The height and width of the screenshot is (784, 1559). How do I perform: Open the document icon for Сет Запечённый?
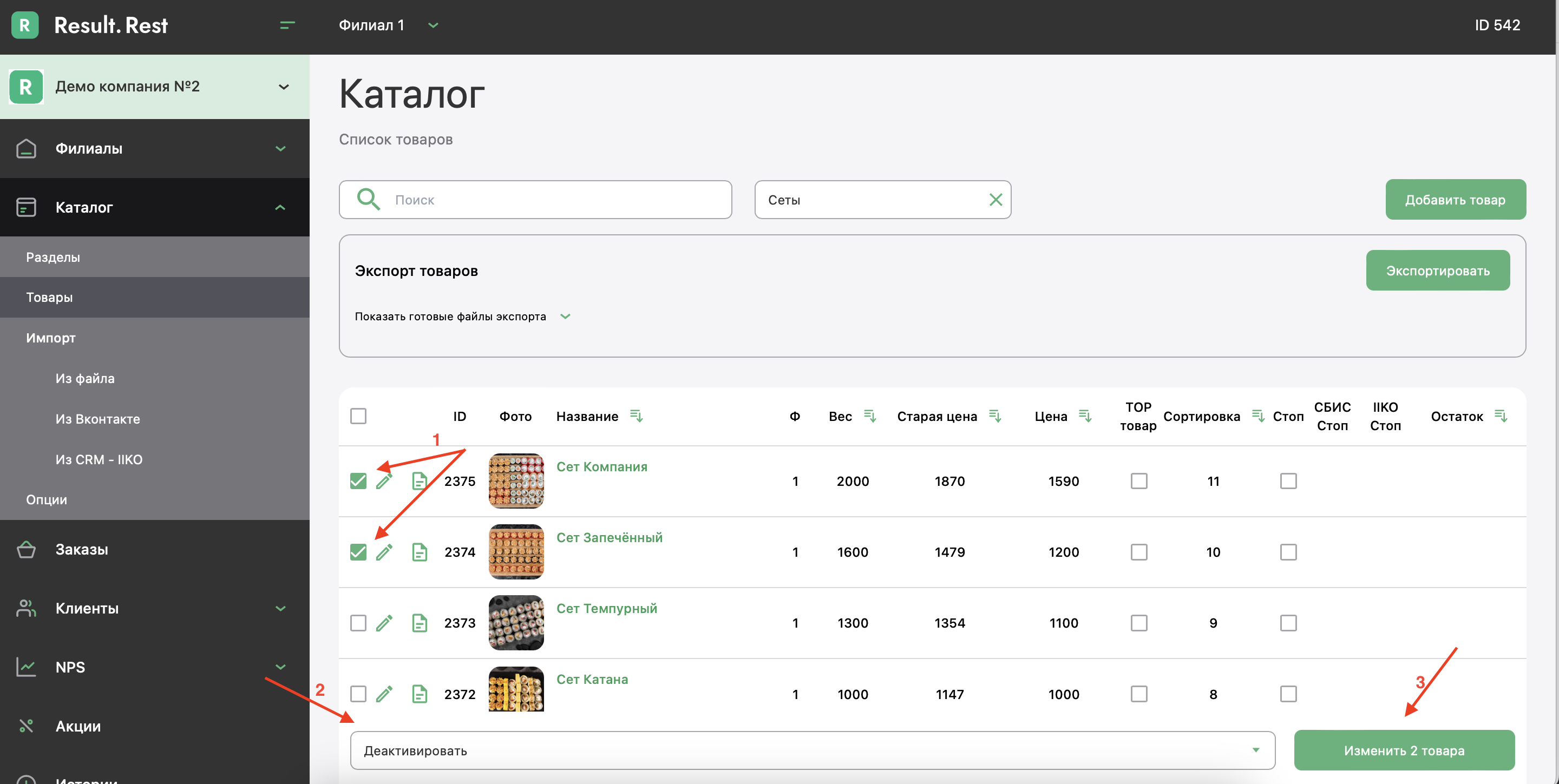(420, 552)
